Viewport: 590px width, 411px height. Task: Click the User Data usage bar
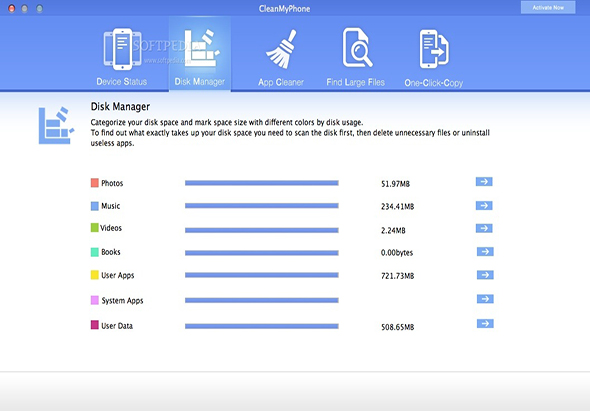click(x=262, y=326)
